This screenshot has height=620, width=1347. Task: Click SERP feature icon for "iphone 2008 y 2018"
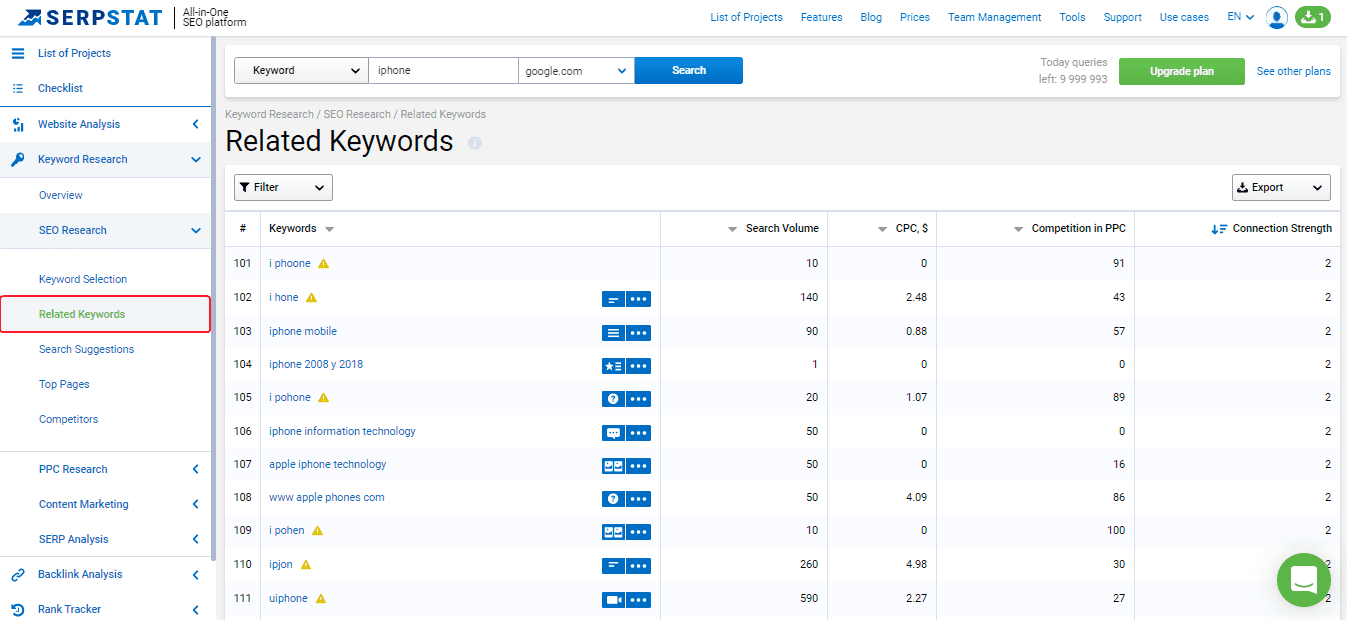click(x=613, y=365)
